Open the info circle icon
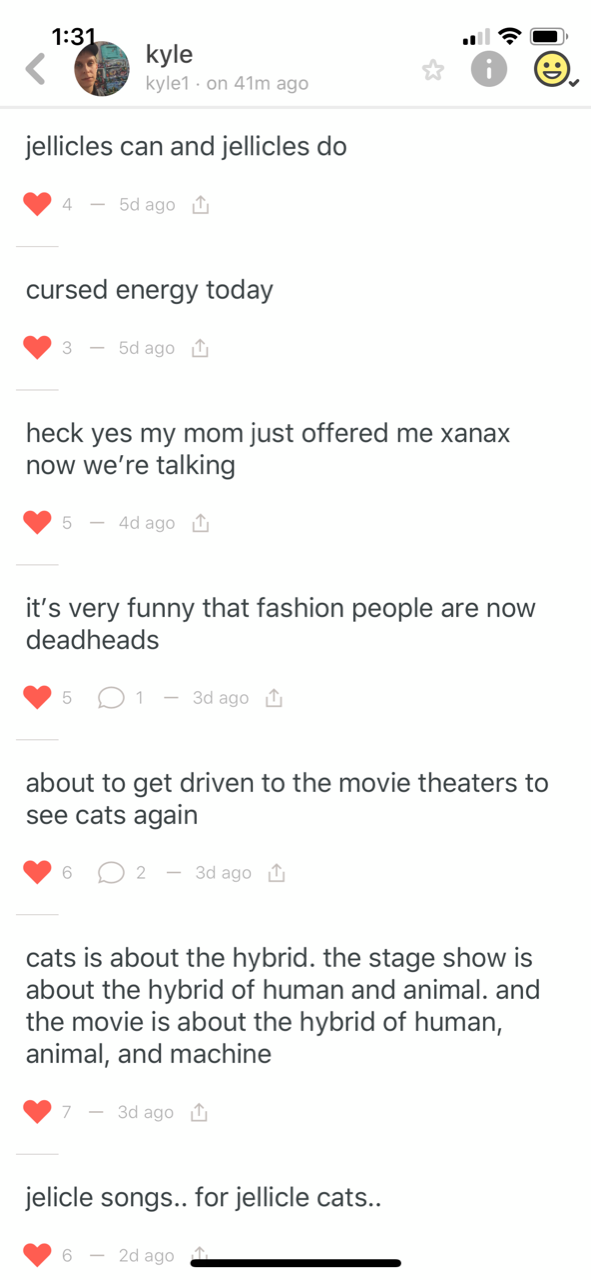591x1280 pixels. coord(490,69)
